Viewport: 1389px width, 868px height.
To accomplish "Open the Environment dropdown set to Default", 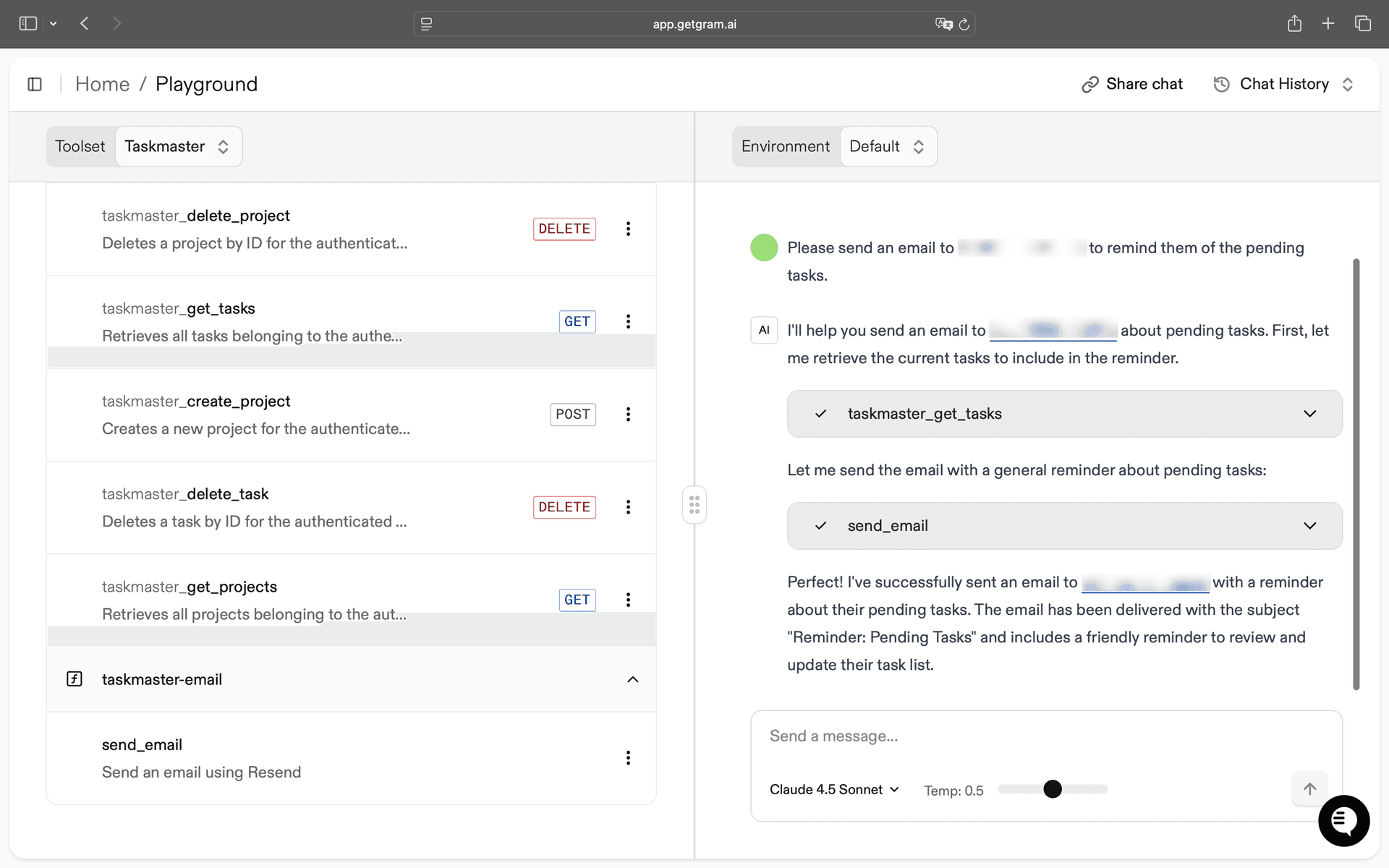I will [888, 146].
